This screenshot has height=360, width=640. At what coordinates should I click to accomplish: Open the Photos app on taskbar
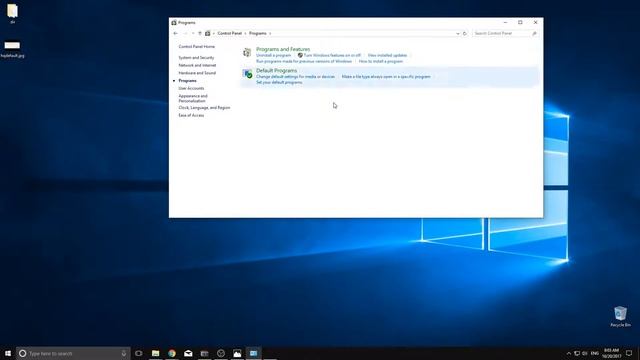click(x=237, y=353)
